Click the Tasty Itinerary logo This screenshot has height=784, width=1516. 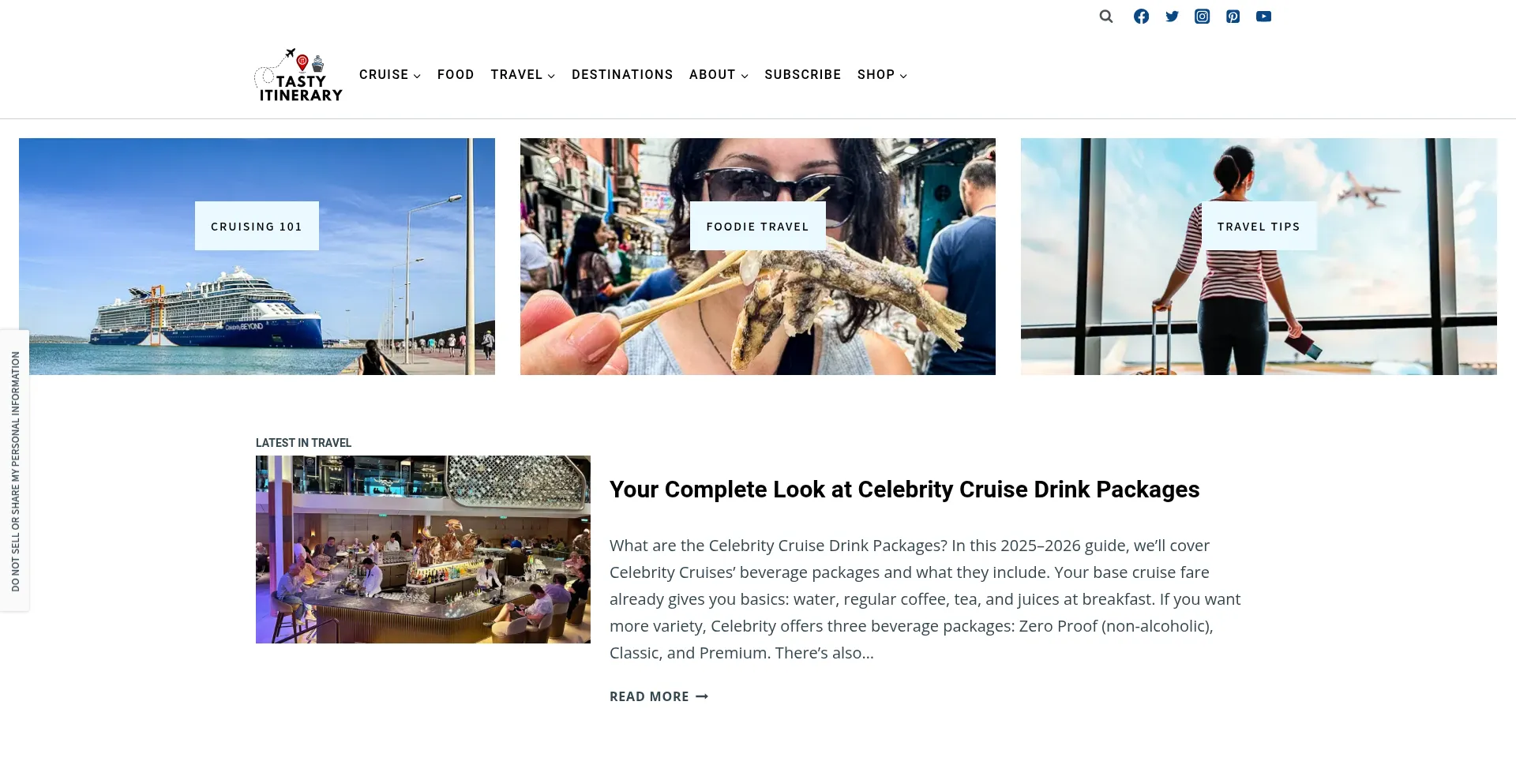click(x=298, y=75)
